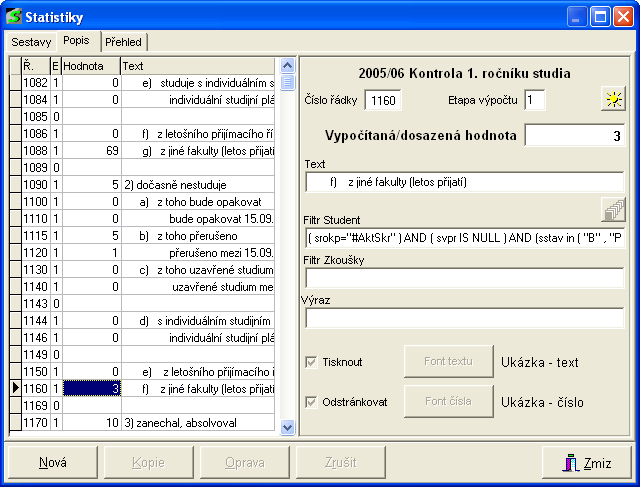Viewport: 640px width, 487px height.
Task: Click the Text field with 'z jiné fakulty'
Action: click(464, 182)
